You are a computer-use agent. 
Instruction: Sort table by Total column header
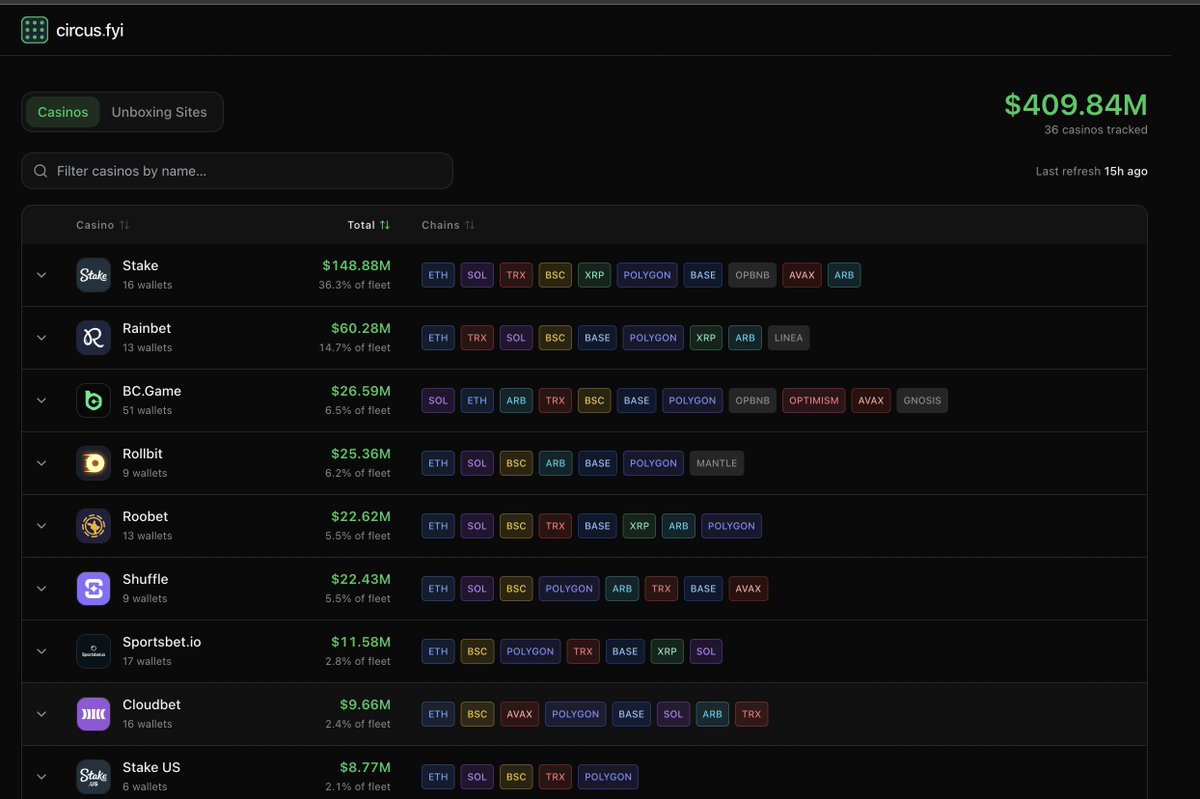click(369, 225)
